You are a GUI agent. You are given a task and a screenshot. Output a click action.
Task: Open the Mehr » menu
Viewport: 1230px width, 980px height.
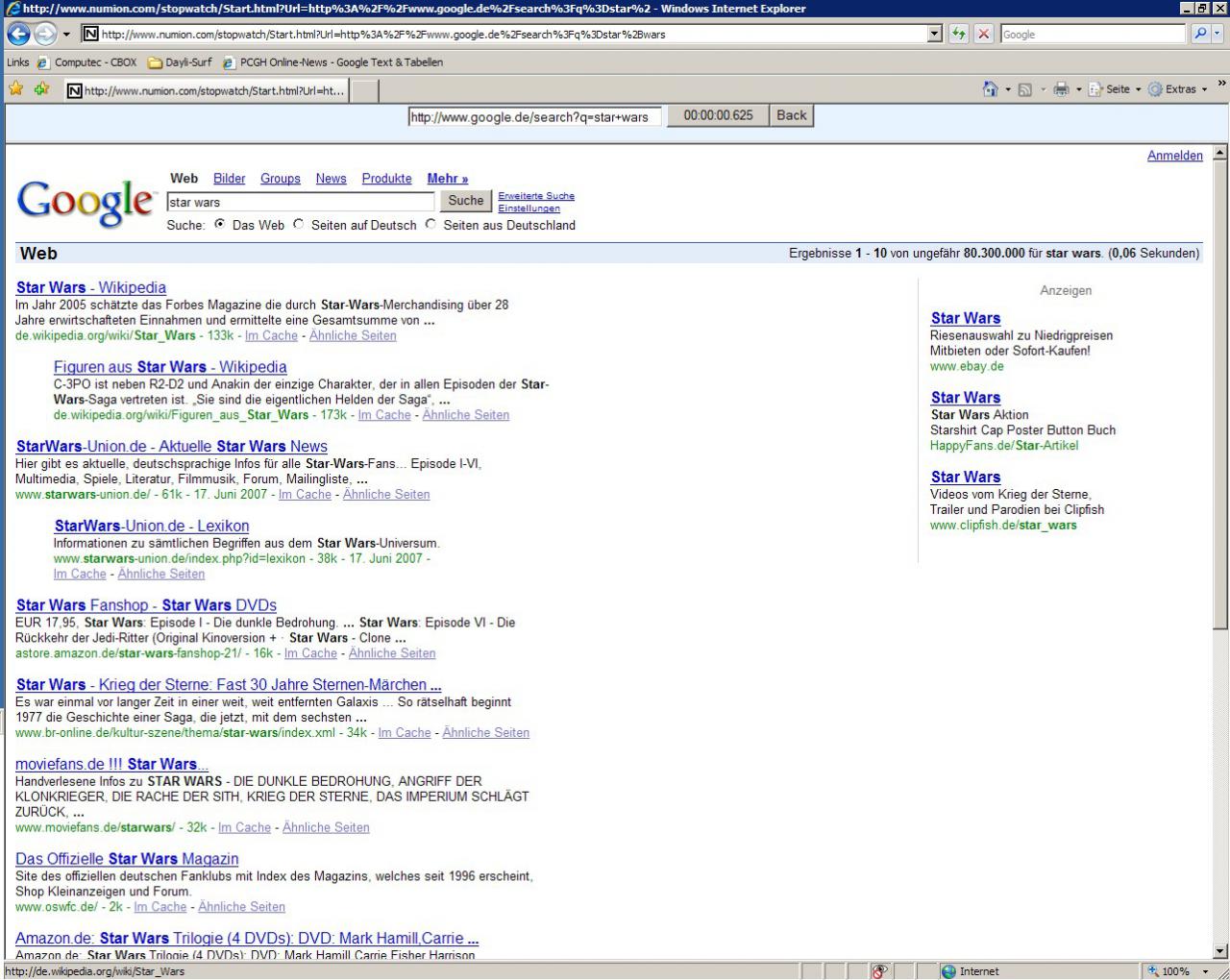448,179
